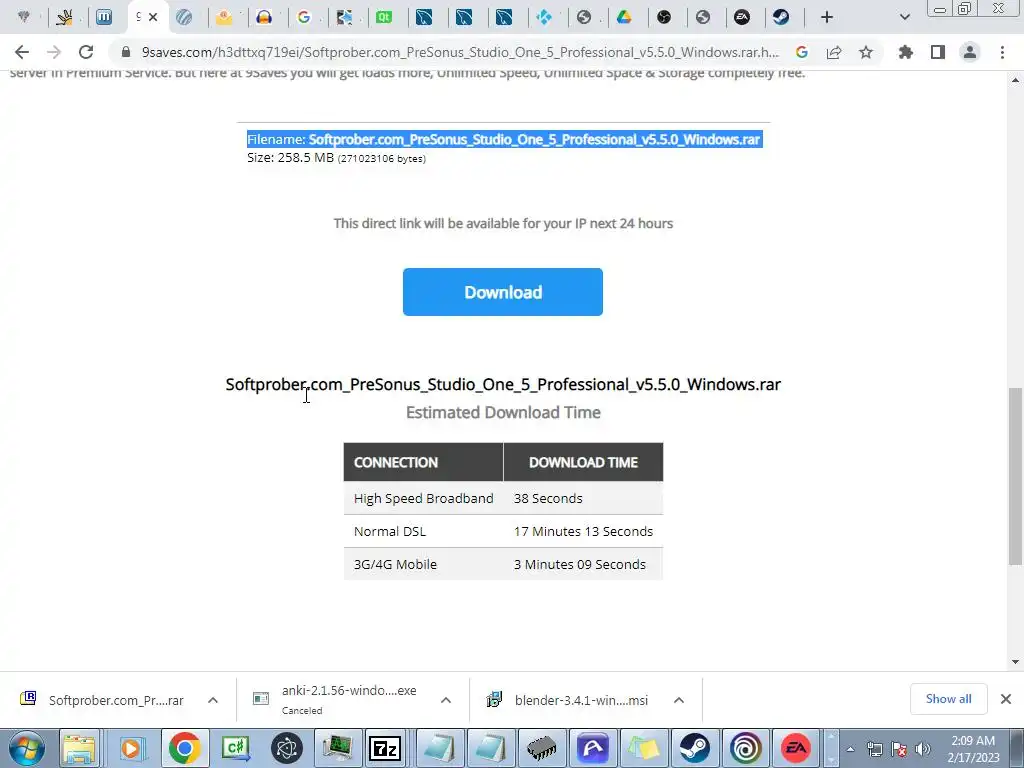
Task: Close the downloads bar
Action: pyautogui.click(x=1006, y=699)
